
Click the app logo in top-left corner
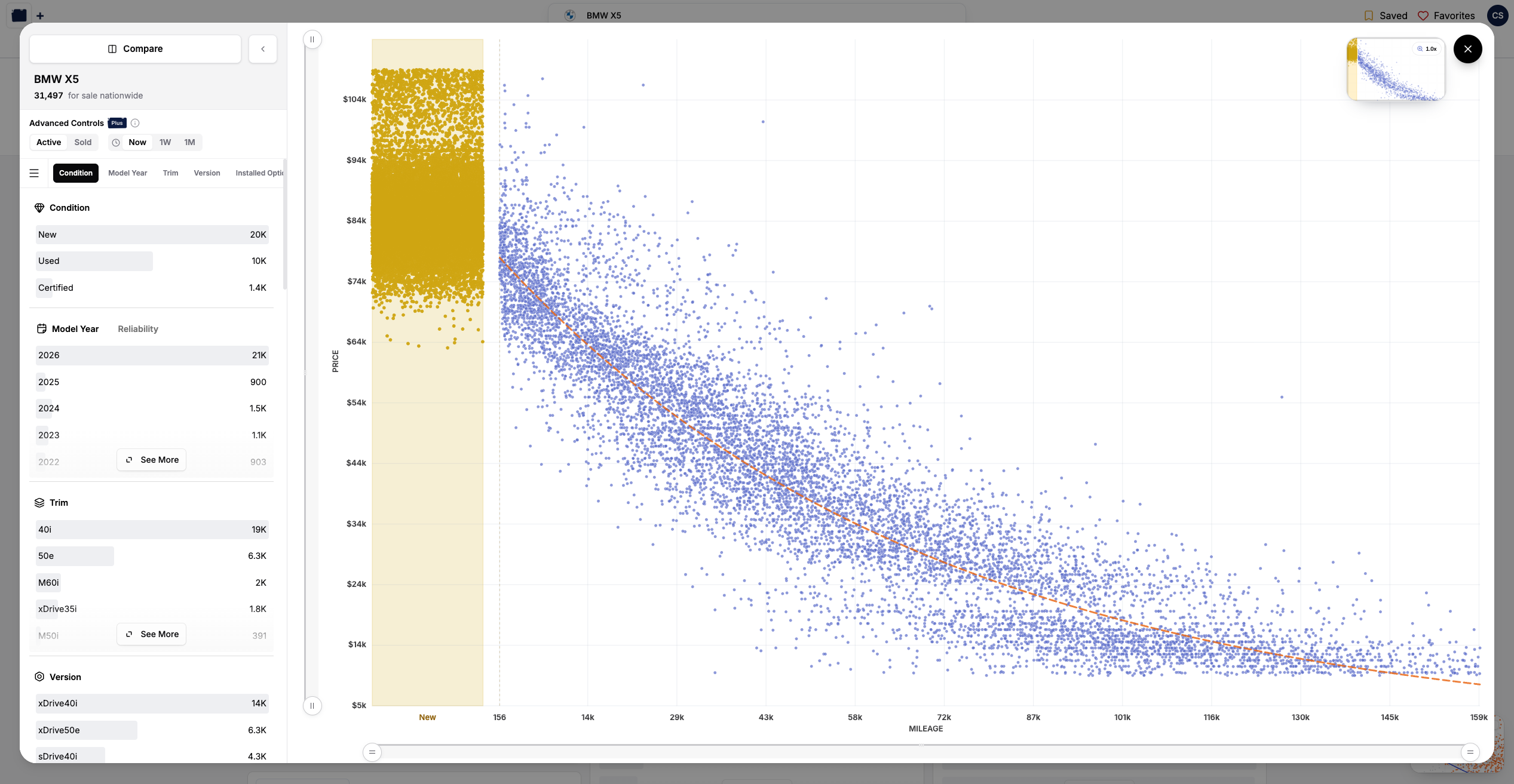(x=19, y=16)
